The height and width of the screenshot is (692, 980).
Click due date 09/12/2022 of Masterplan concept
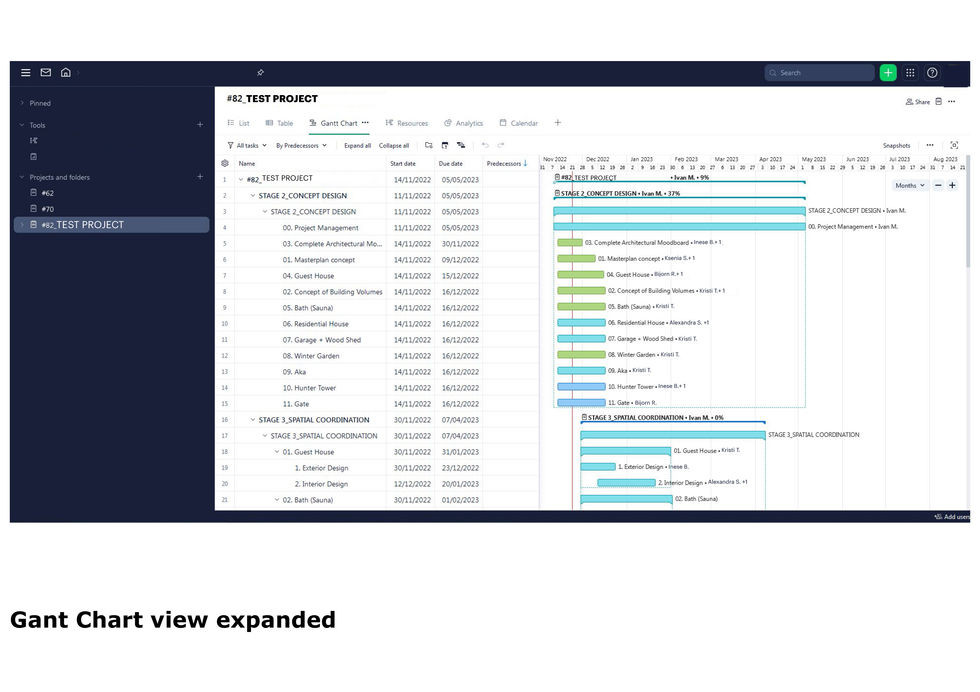click(460, 260)
